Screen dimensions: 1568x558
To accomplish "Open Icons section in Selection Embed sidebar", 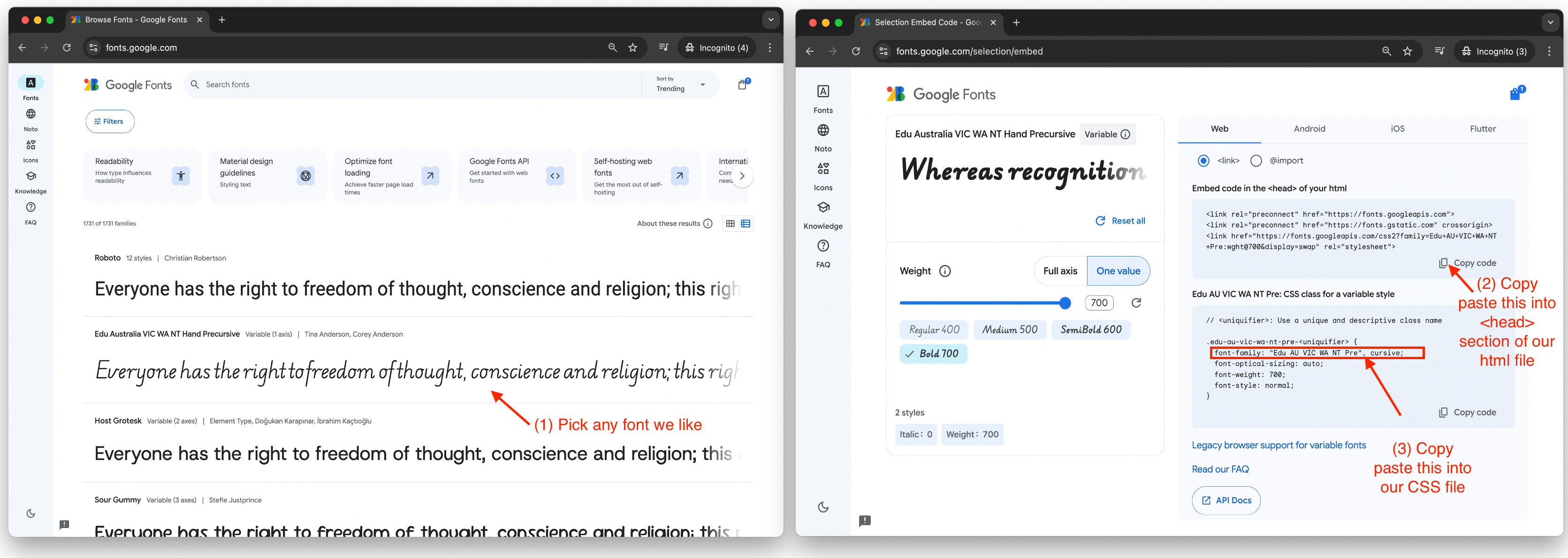I will [x=823, y=176].
